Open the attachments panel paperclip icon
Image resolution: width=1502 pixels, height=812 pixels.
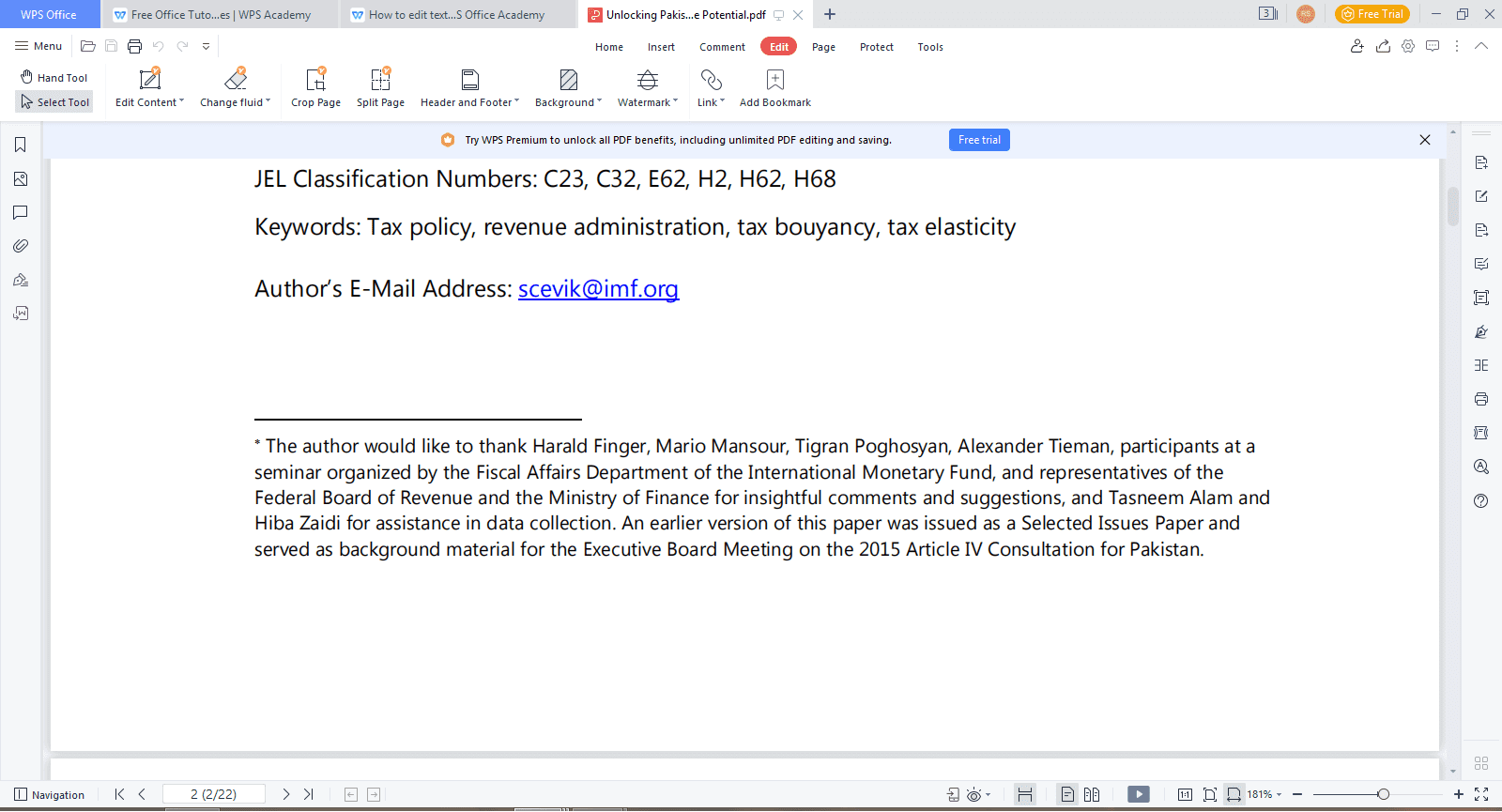(x=21, y=246)
